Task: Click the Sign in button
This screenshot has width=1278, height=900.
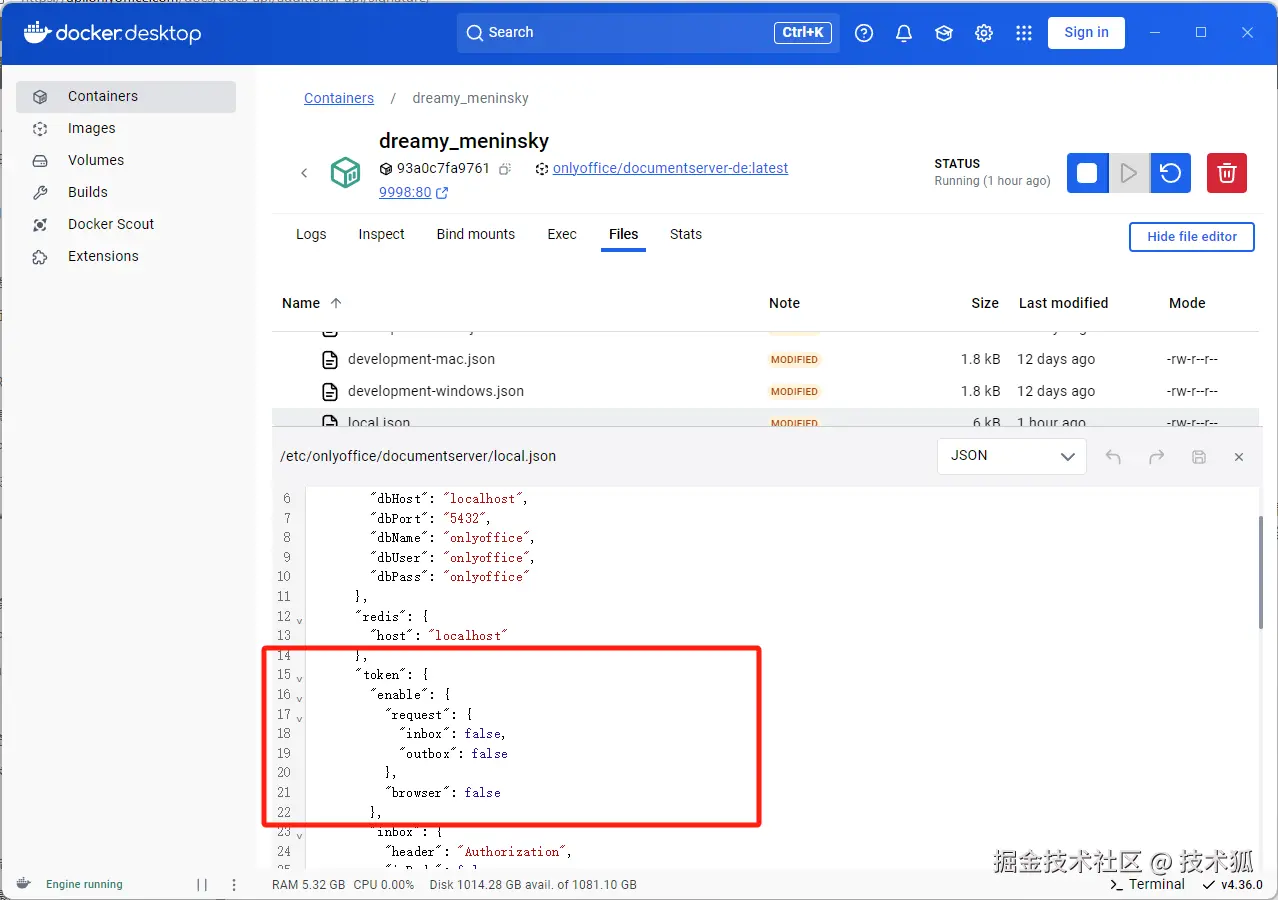Action: [x=1086, y=32]
